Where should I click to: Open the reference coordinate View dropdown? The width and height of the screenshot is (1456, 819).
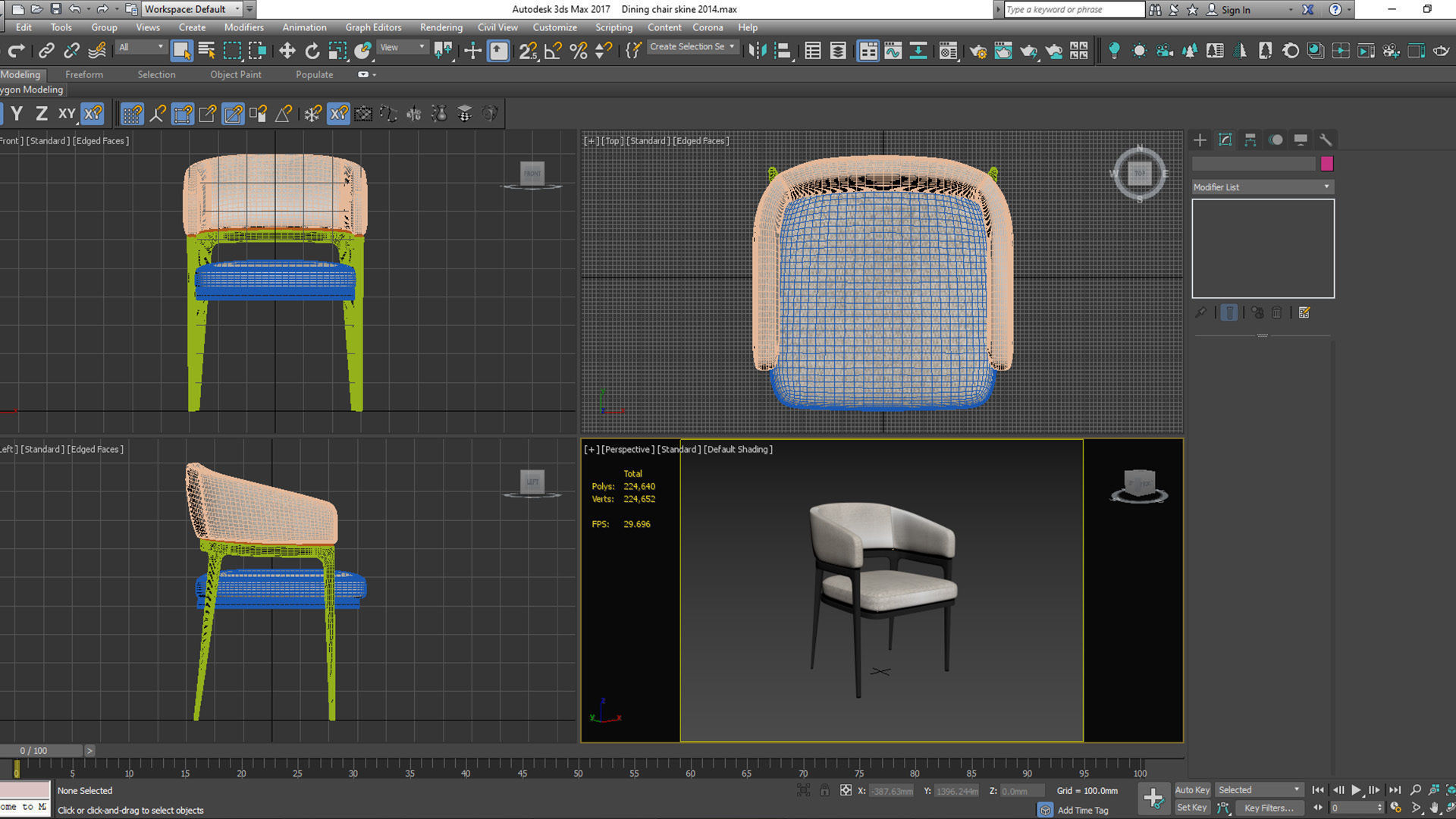[402, 47]
